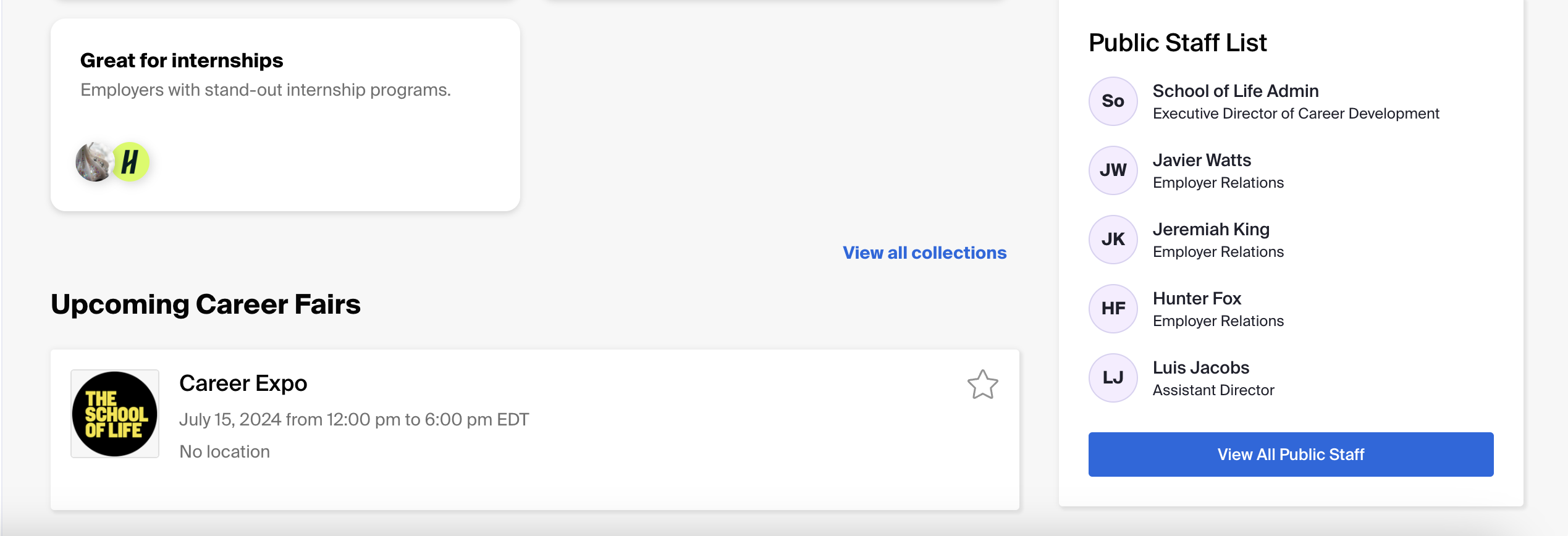Screen dimensions: 1568x536
Task: Favorite the Career Expo with star icon
Action: (982, 385)
